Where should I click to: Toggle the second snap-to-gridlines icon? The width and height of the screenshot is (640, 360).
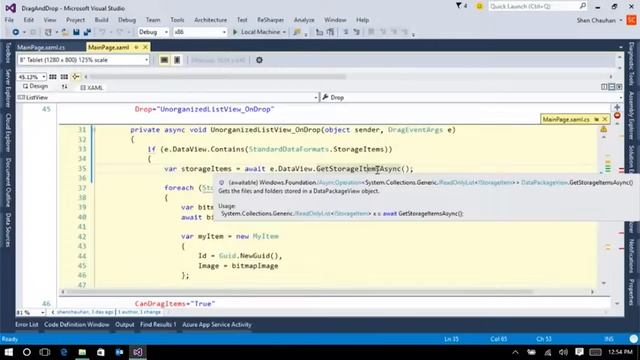(x=64, y=77)
